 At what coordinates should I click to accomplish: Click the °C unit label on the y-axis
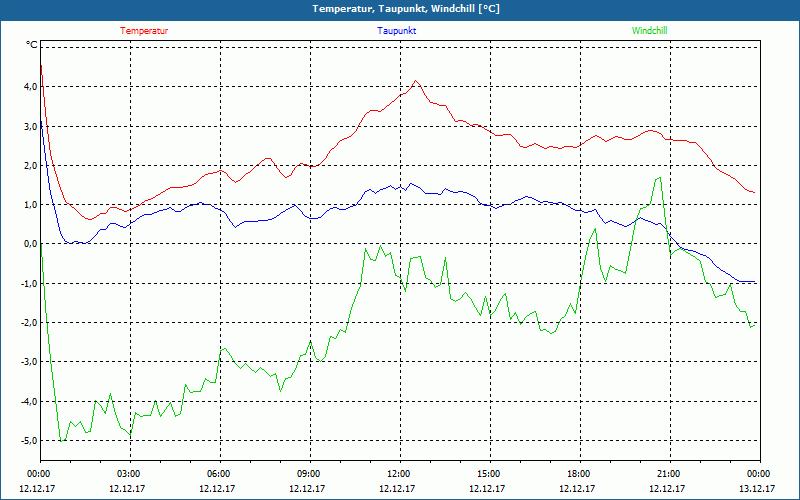[31, 45]
